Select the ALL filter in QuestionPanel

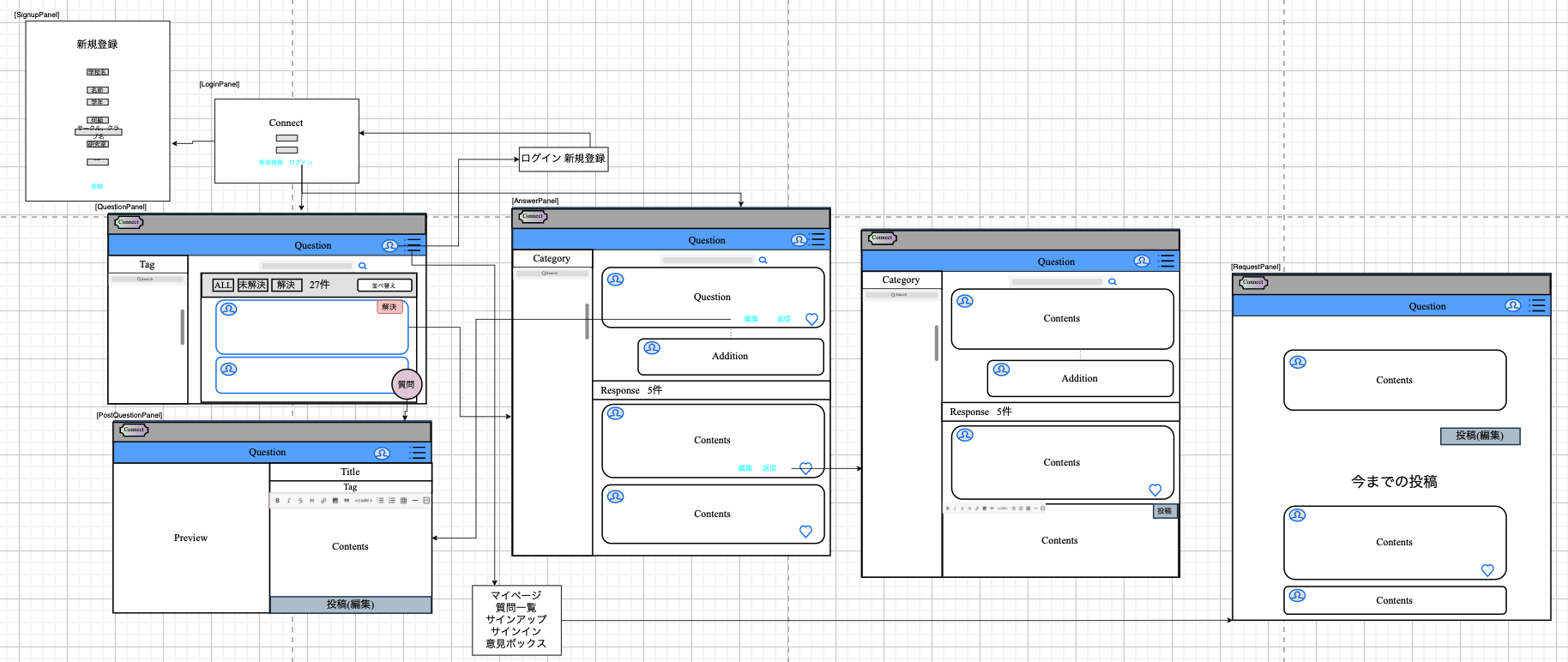223,285
